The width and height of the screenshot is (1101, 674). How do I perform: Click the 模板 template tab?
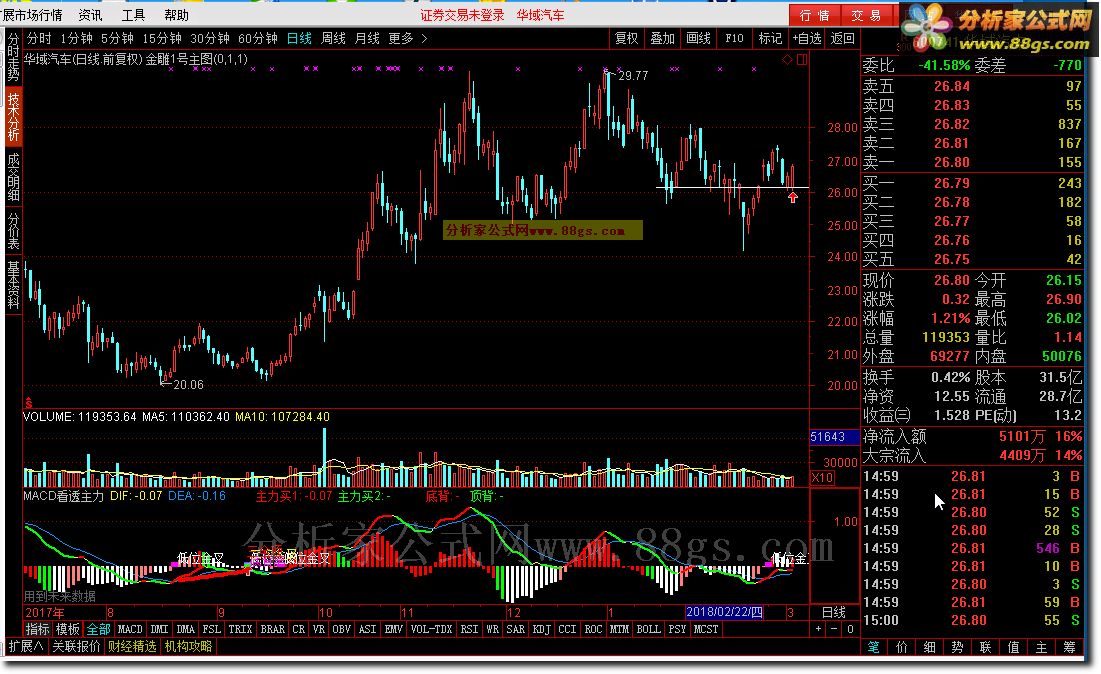click(x=68, y=629)
